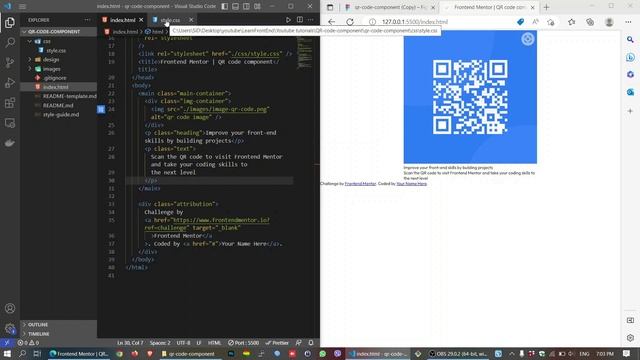Select index.html in the file tree
This screenshot has height=360, width=640.
tap(58, 87)
